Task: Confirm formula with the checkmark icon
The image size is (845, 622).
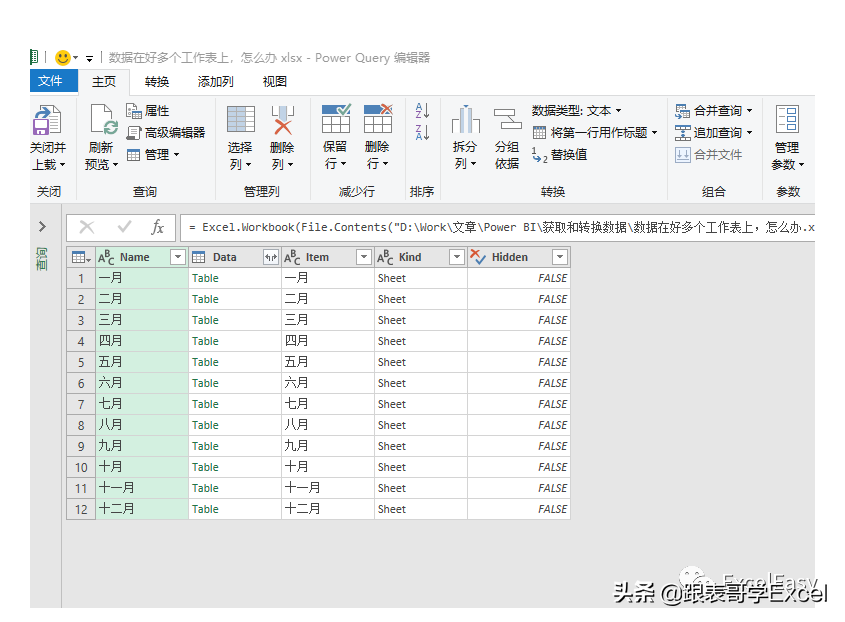Action: (x=124, y=227)
